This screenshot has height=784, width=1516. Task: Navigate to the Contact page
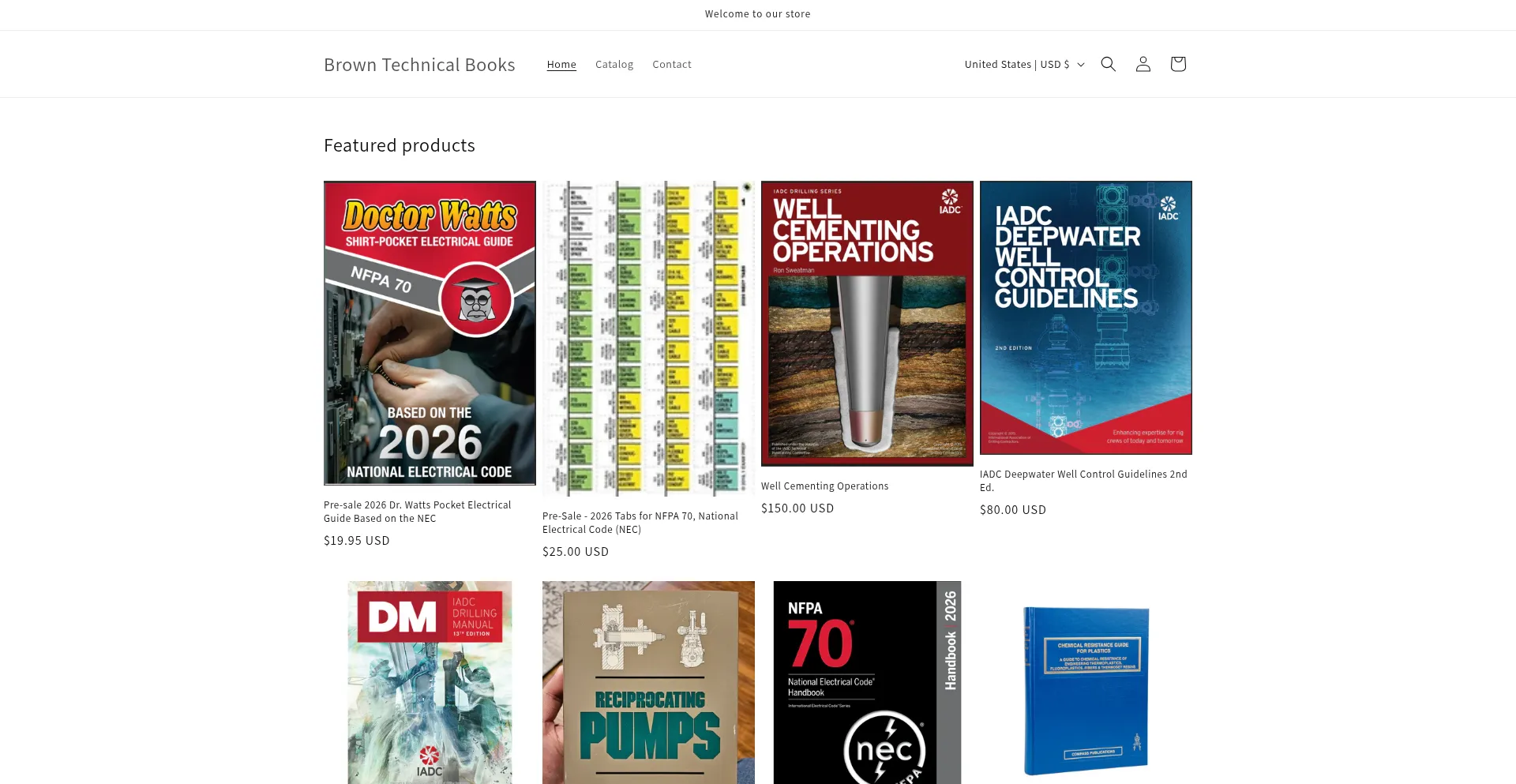(671, 65)
